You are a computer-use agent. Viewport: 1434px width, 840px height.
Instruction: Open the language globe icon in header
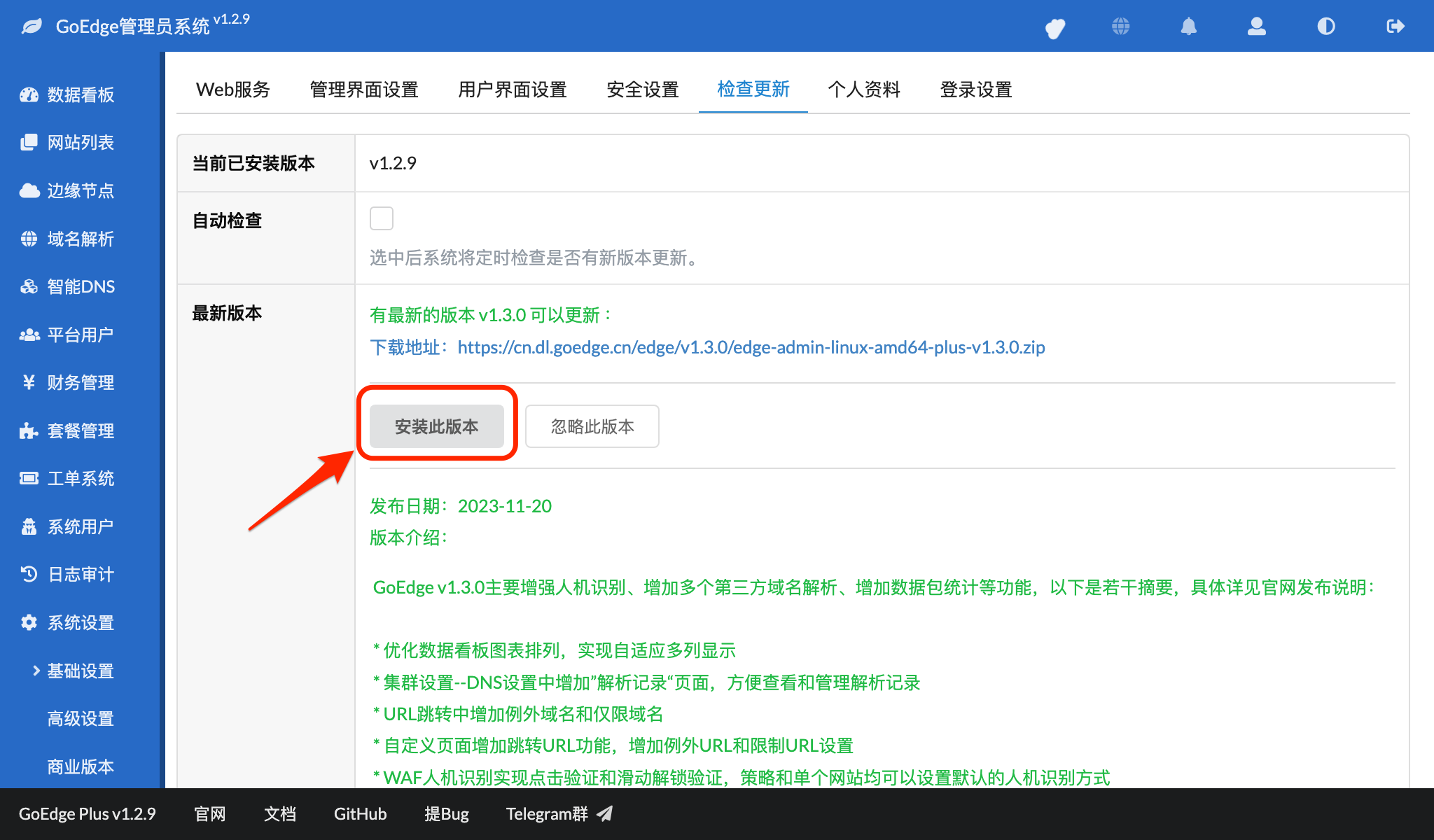pos(1121,27)
